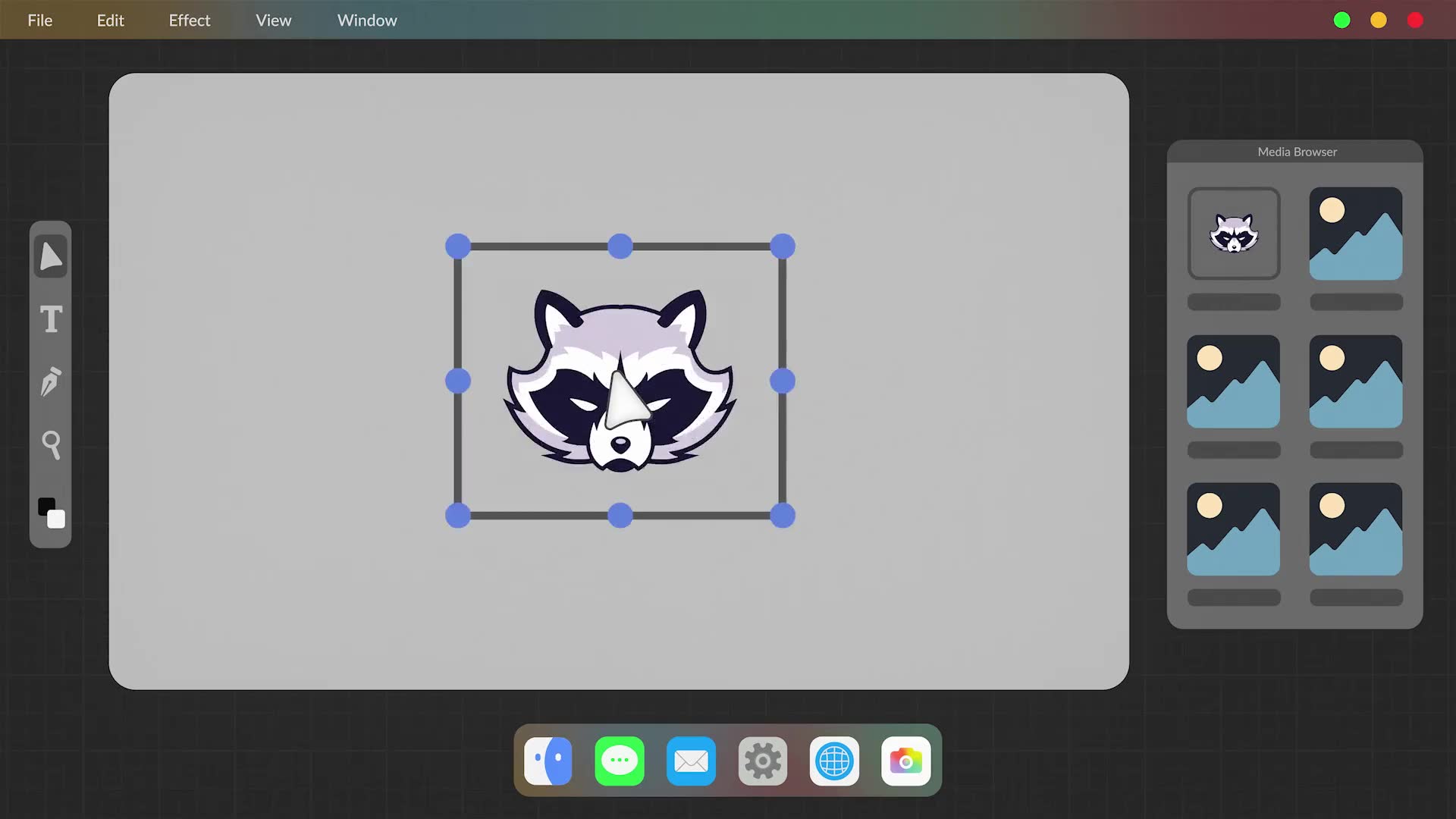Select the Text tool
The width and height of the screenshot is (1456, 819).
tap(51, 319)
